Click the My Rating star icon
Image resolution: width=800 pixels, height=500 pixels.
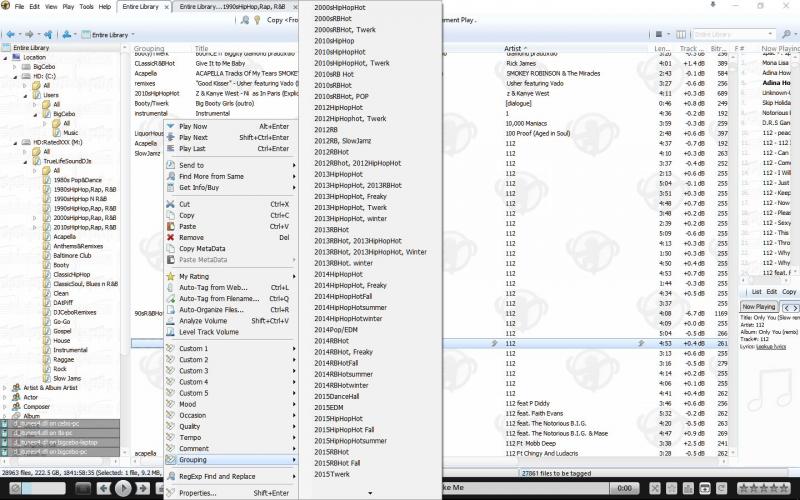(170, 277)
